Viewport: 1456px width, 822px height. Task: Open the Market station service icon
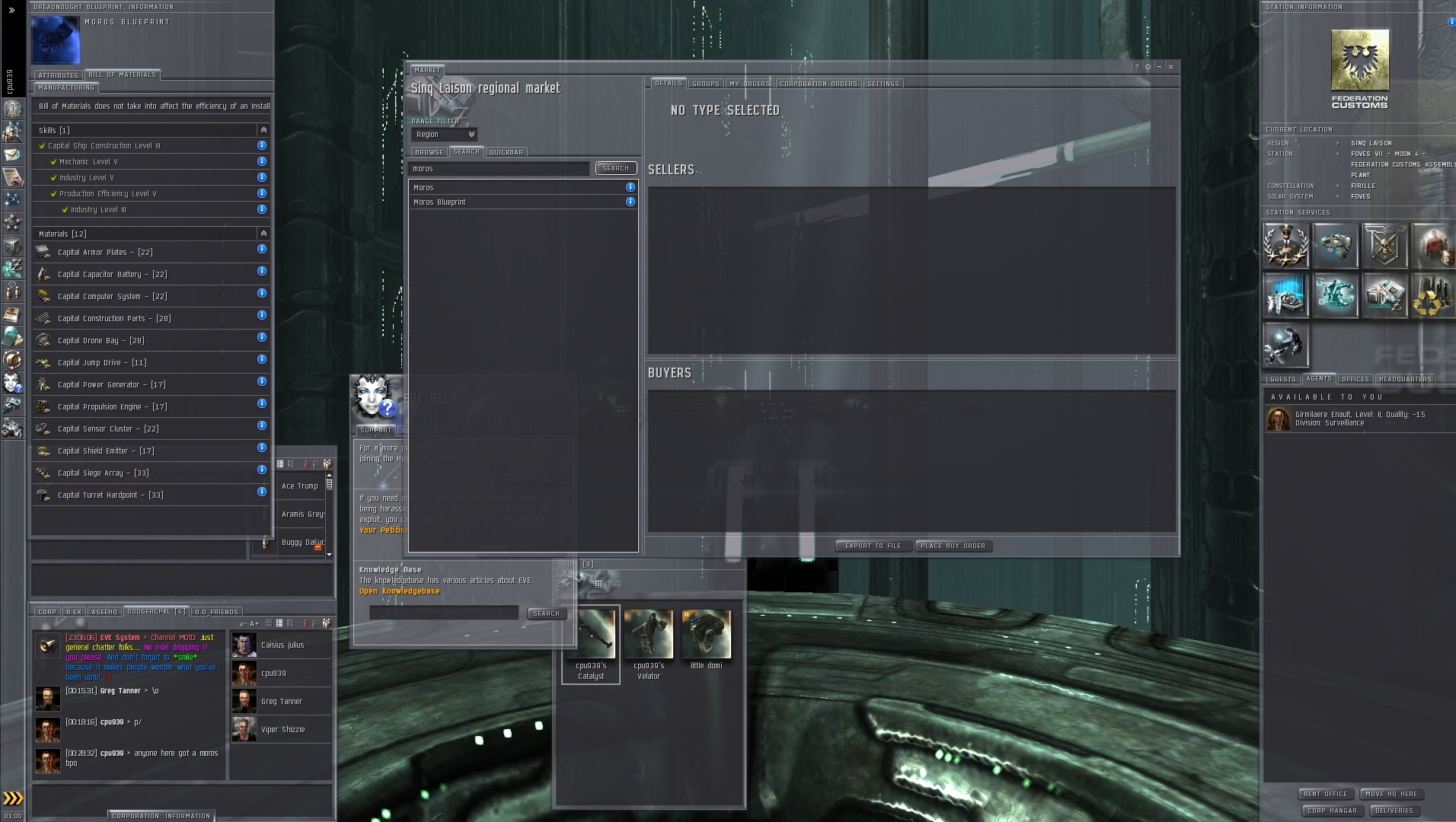click(1385, 295)
